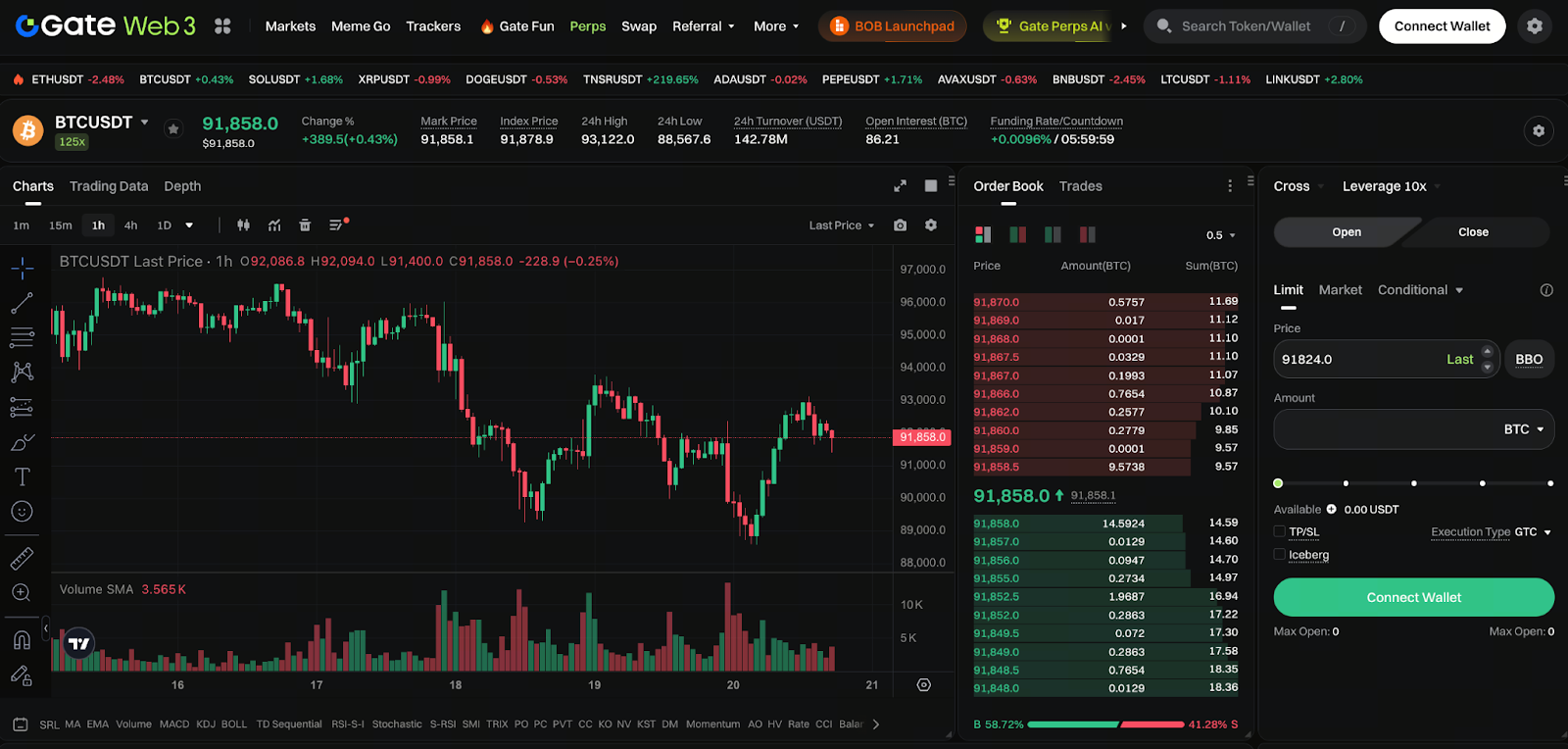Select the 1m chart interval
The width and height of the screenshot is (1568, 749).
pyautogui.click(x=22, y=225)
